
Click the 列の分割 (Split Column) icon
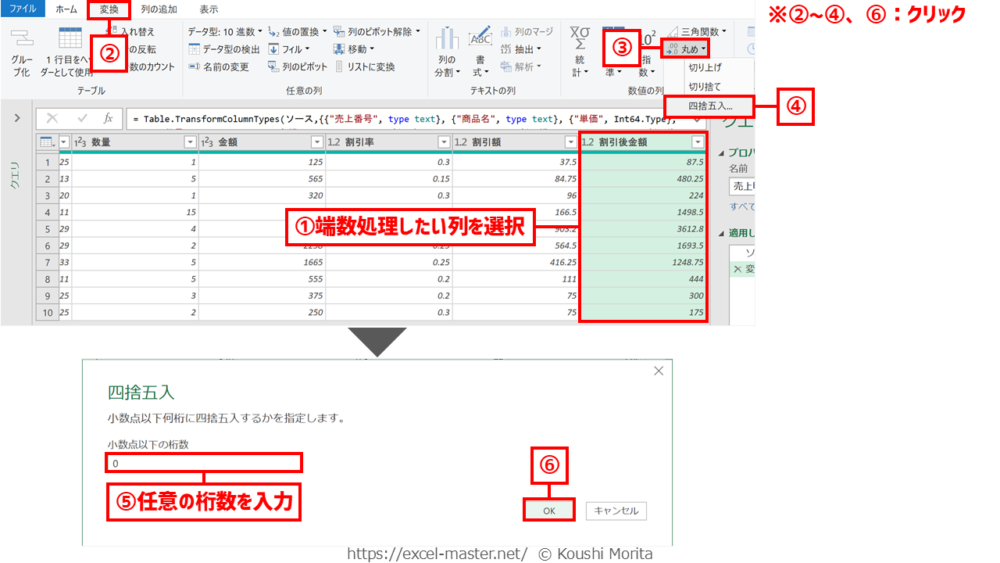446,40
